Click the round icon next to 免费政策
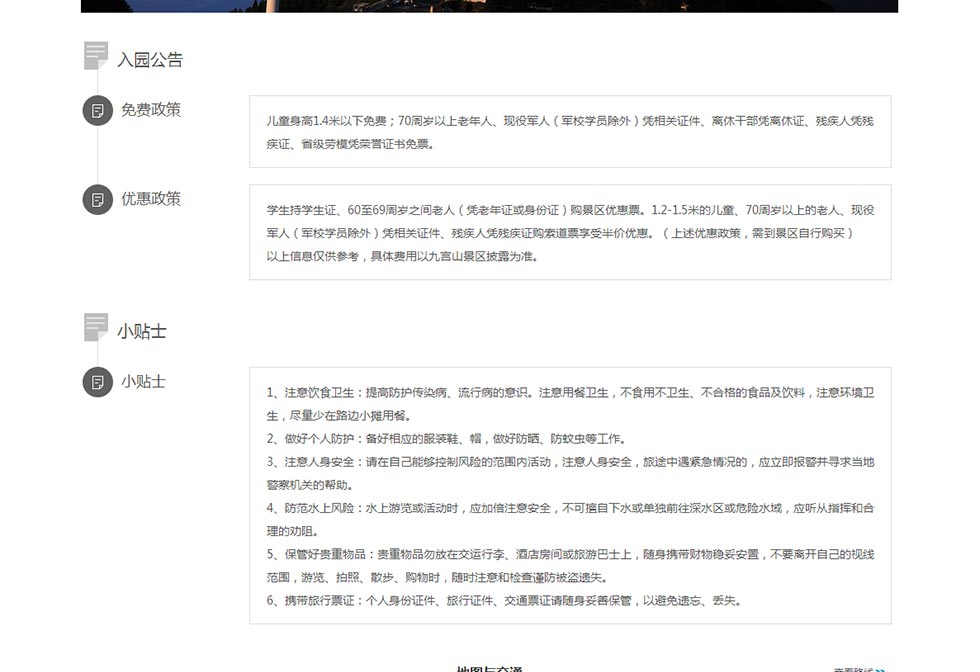Screen dimensions: 980x672 pyautogui.click(x=98, y=111)
